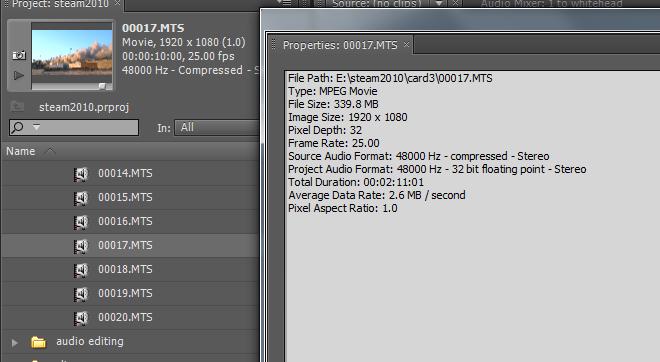660x362 pixels.
Task: Switch to Project: steam2010 tab
Action: [60, 4]
